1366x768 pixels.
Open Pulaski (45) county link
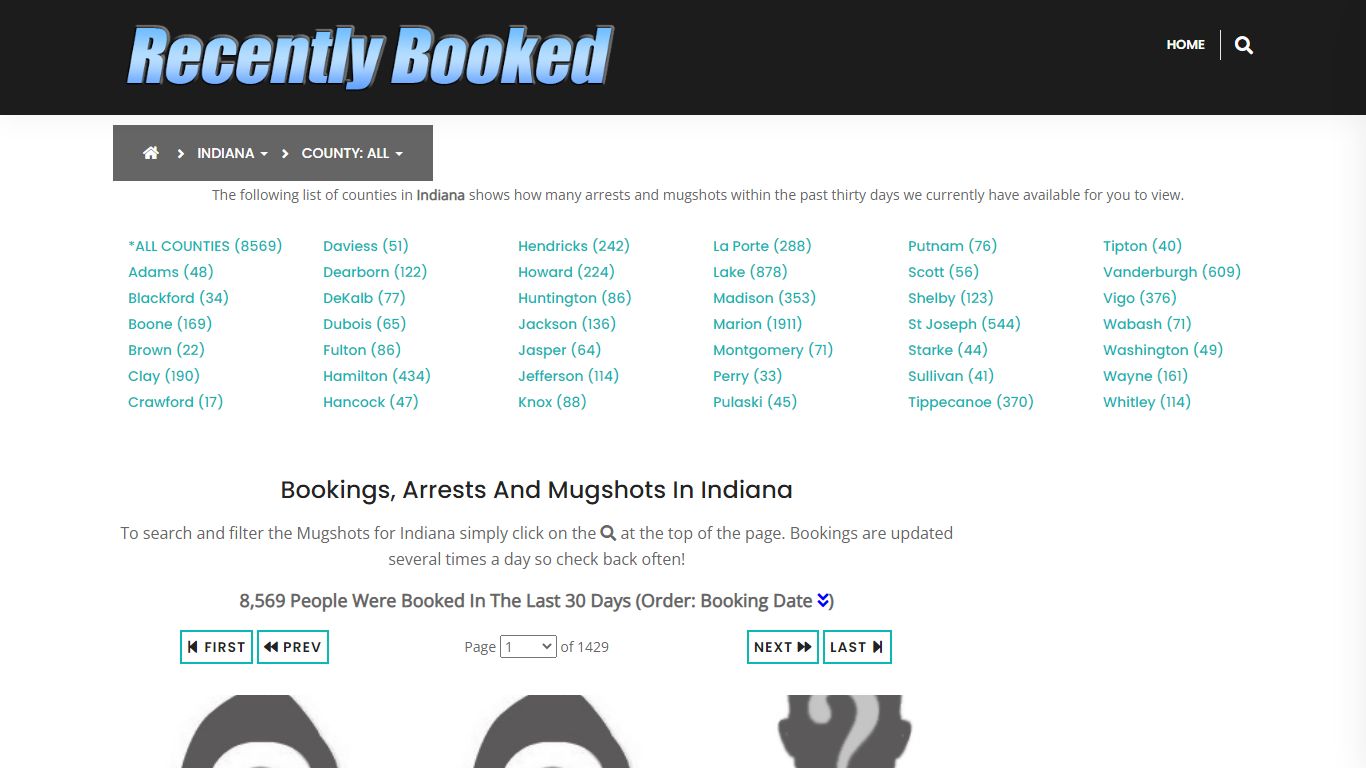tap(755, 402)
